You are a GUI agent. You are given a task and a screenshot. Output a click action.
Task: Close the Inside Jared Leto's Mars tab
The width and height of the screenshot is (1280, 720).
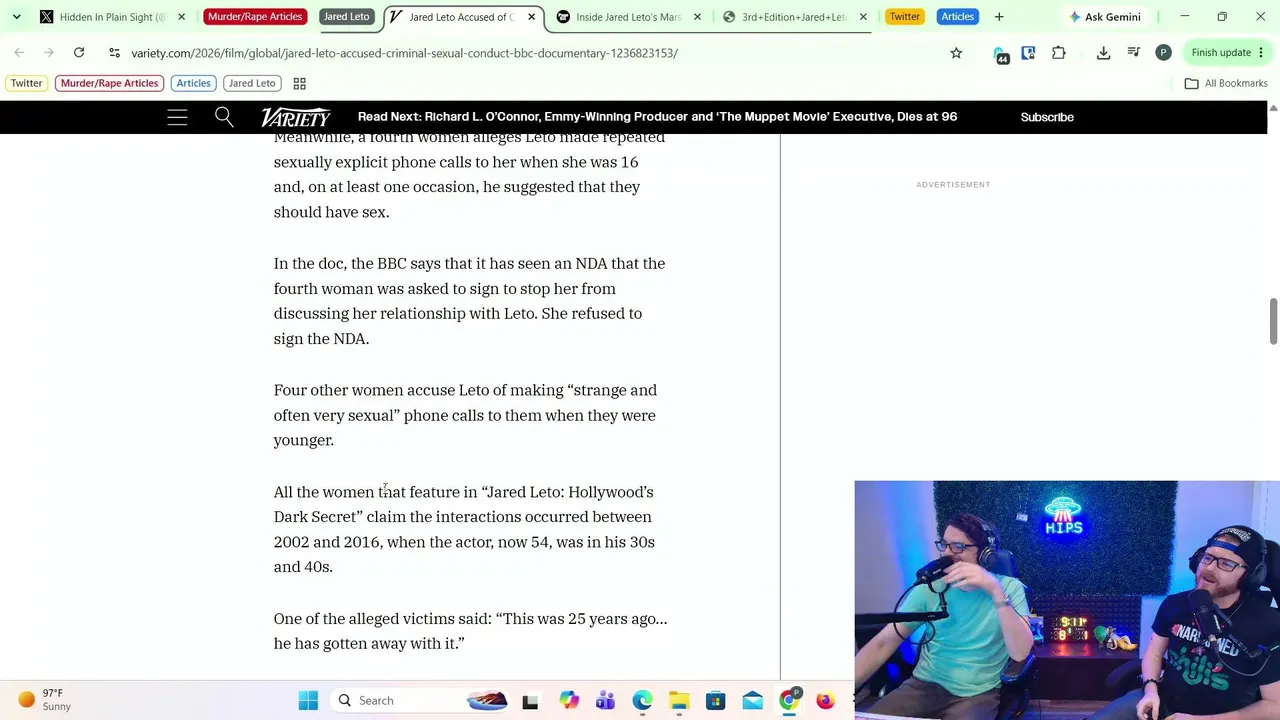pos(697,17)
